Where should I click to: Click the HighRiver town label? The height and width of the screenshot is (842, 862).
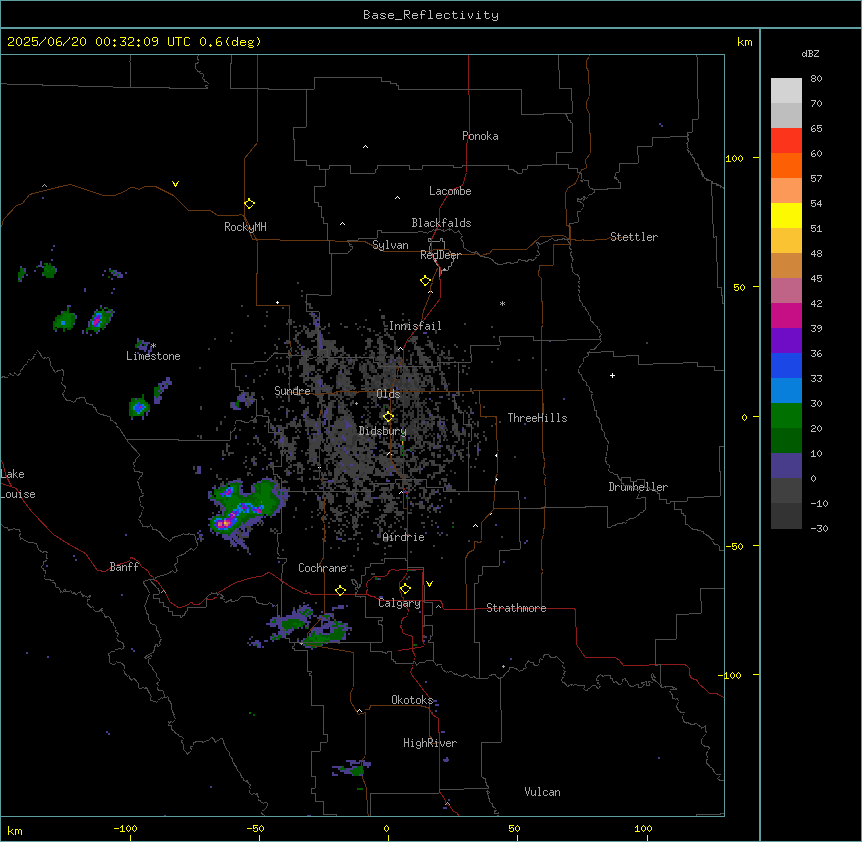click(430, 743)
